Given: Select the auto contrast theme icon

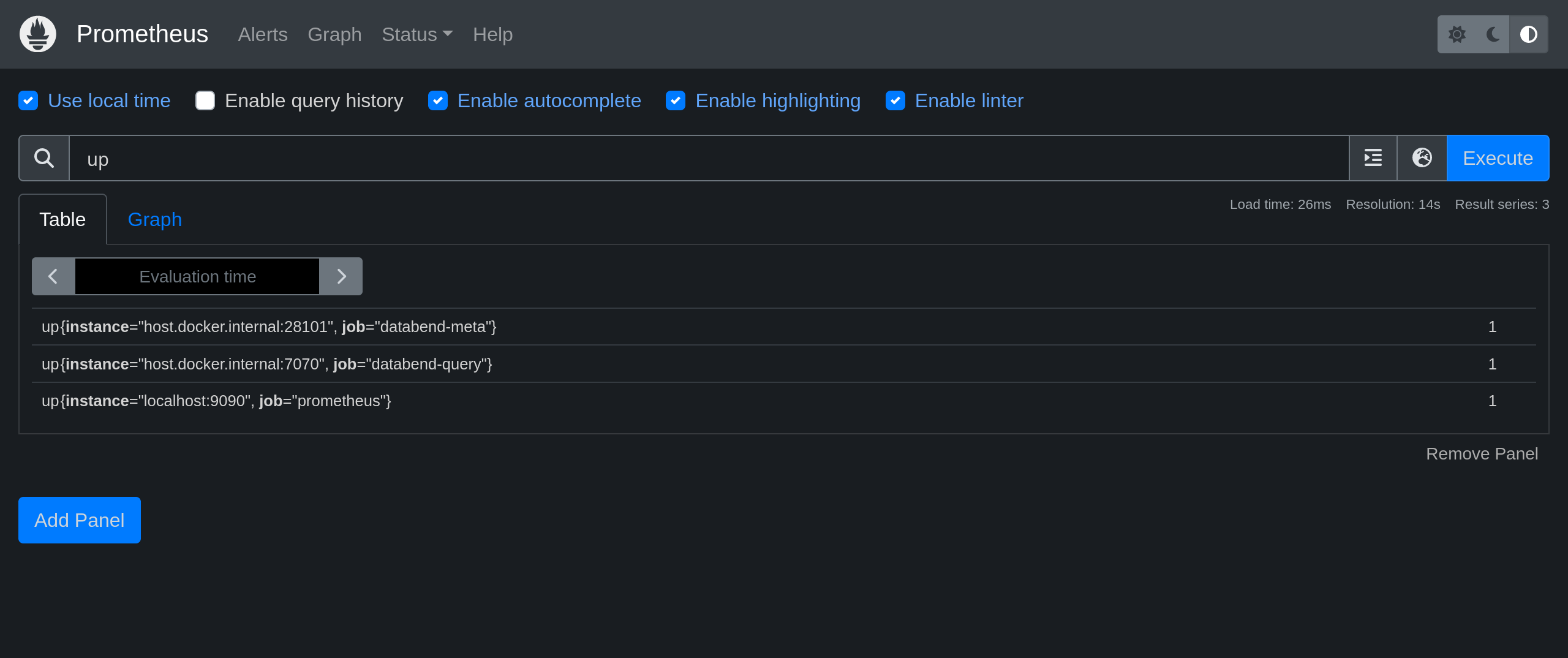Looking at the screenshot, I should [1529, 34].
